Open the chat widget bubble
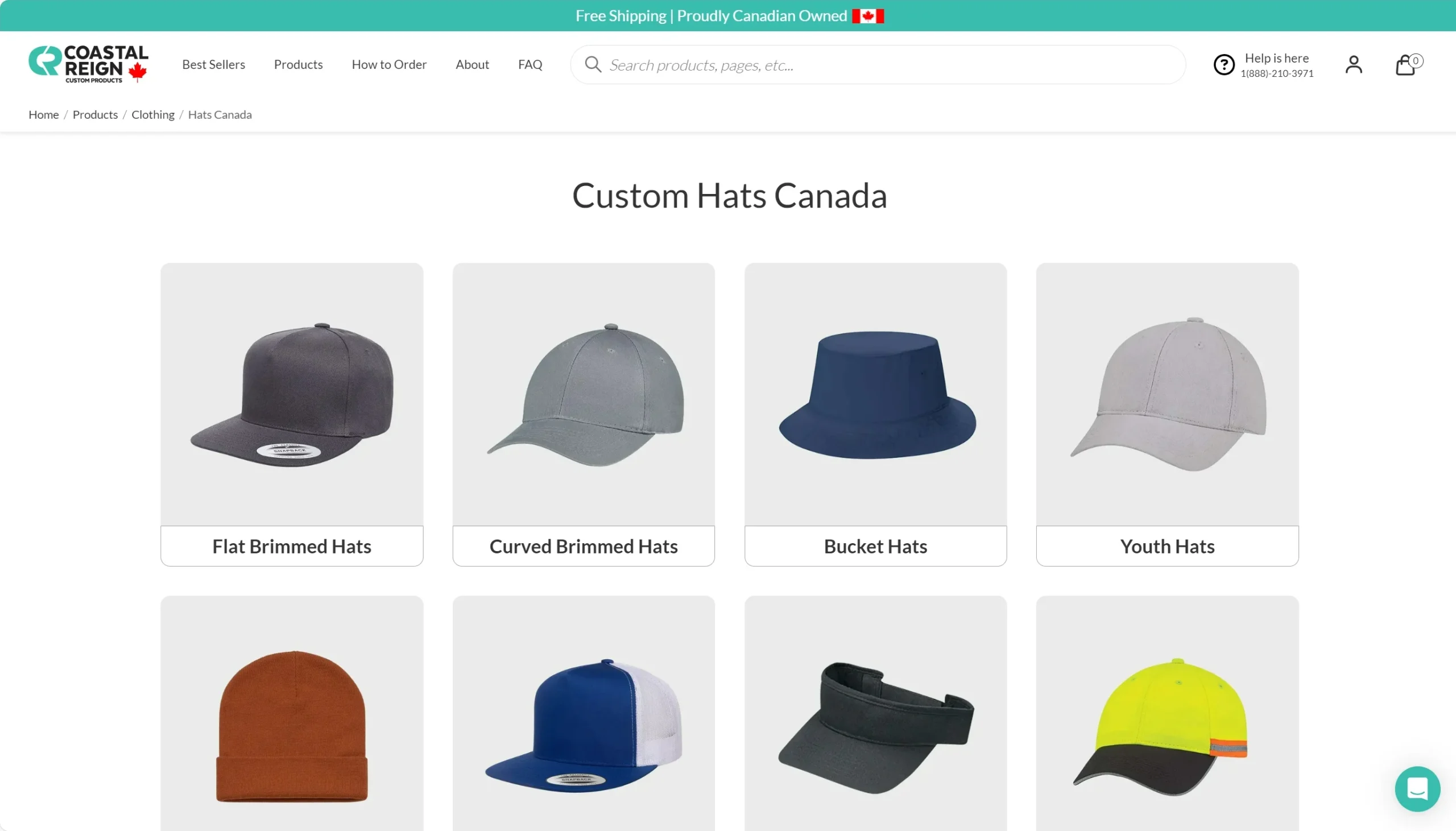Image resolution: width=1456 pixels, height=831 pixels. (x=1417, y=789)
